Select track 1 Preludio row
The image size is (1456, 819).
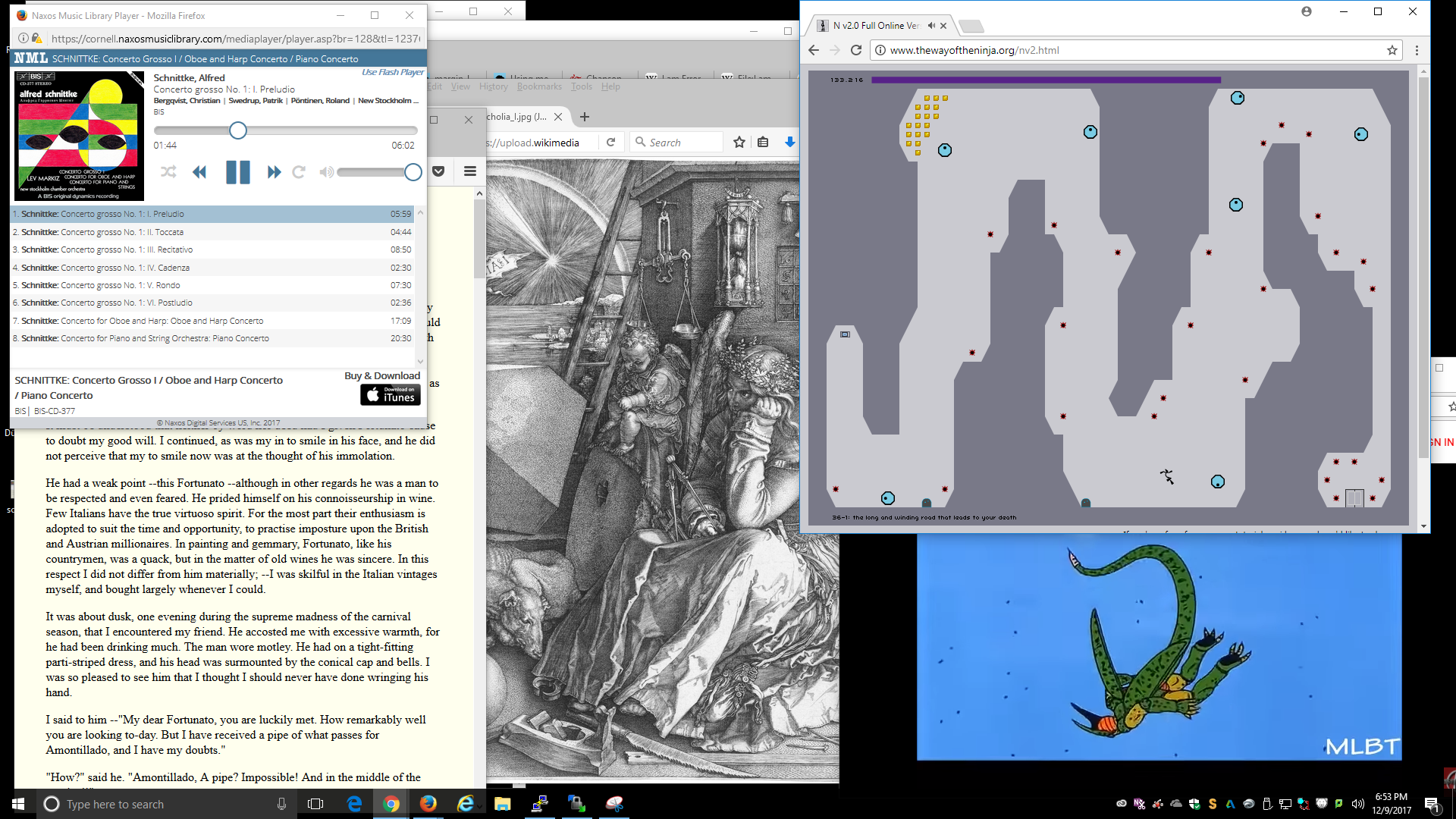point(212,214)
